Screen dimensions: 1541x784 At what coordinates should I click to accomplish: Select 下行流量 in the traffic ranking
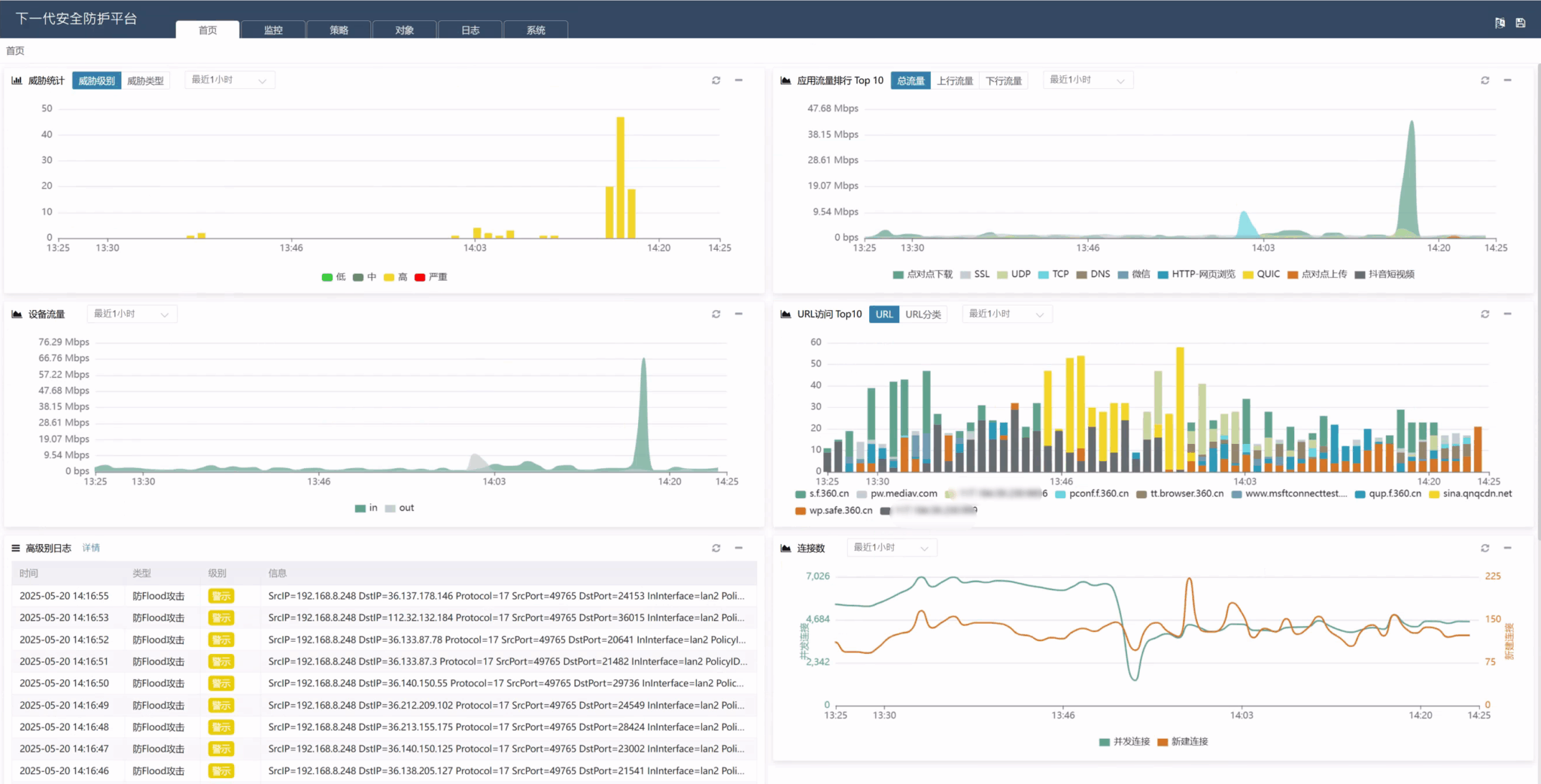click(x=1004, y=81)
